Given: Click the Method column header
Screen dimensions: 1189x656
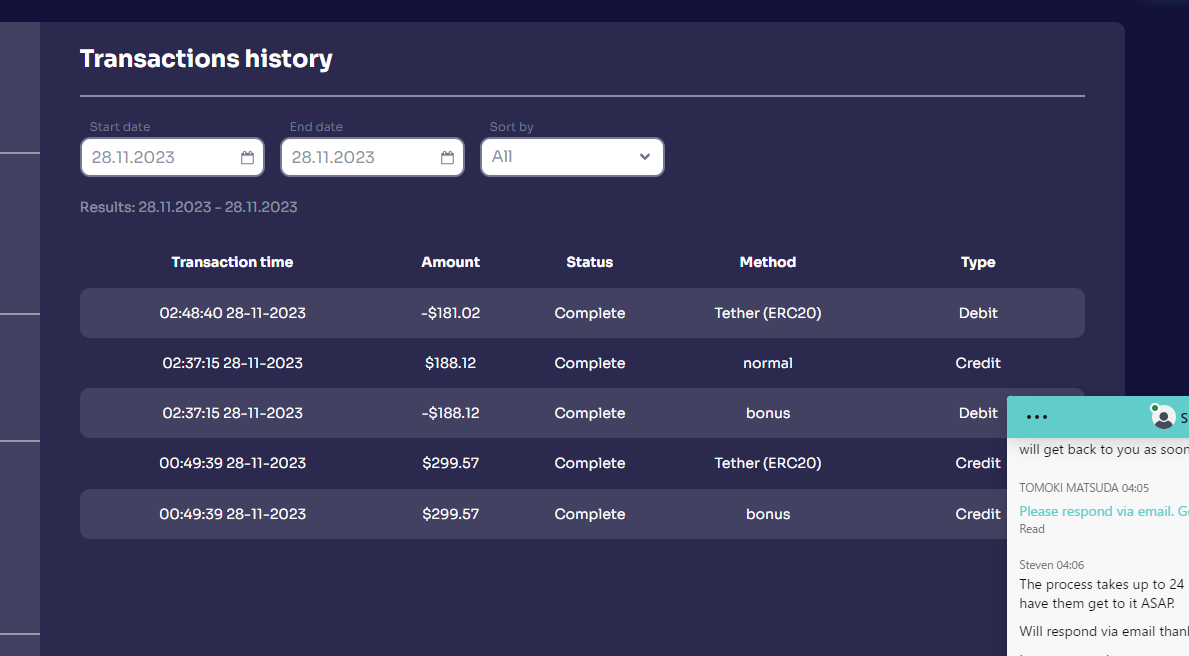Looking at the screenshot, I should tap(767, 262).
